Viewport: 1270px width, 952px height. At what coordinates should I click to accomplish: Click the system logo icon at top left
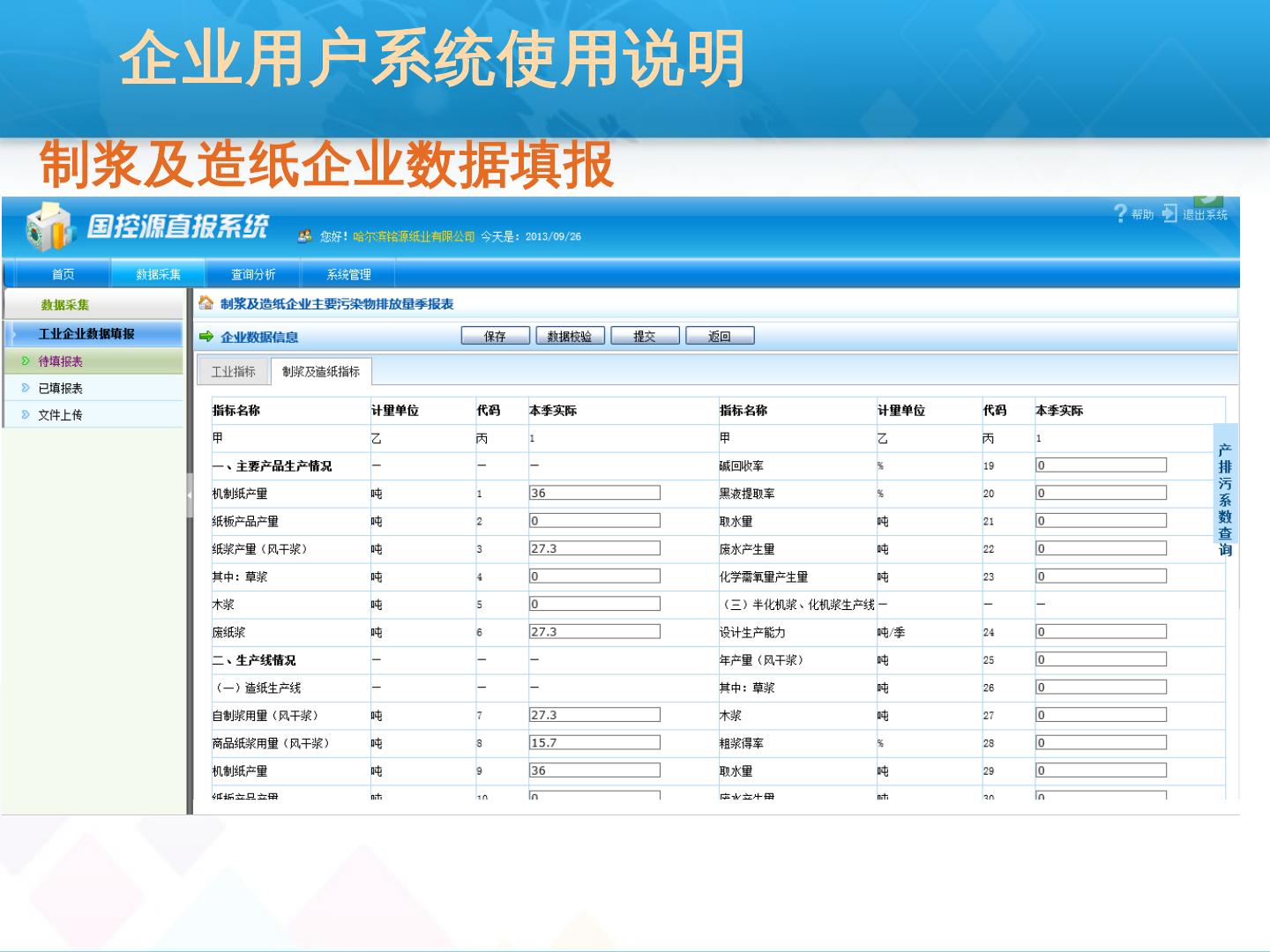point(49,227)
